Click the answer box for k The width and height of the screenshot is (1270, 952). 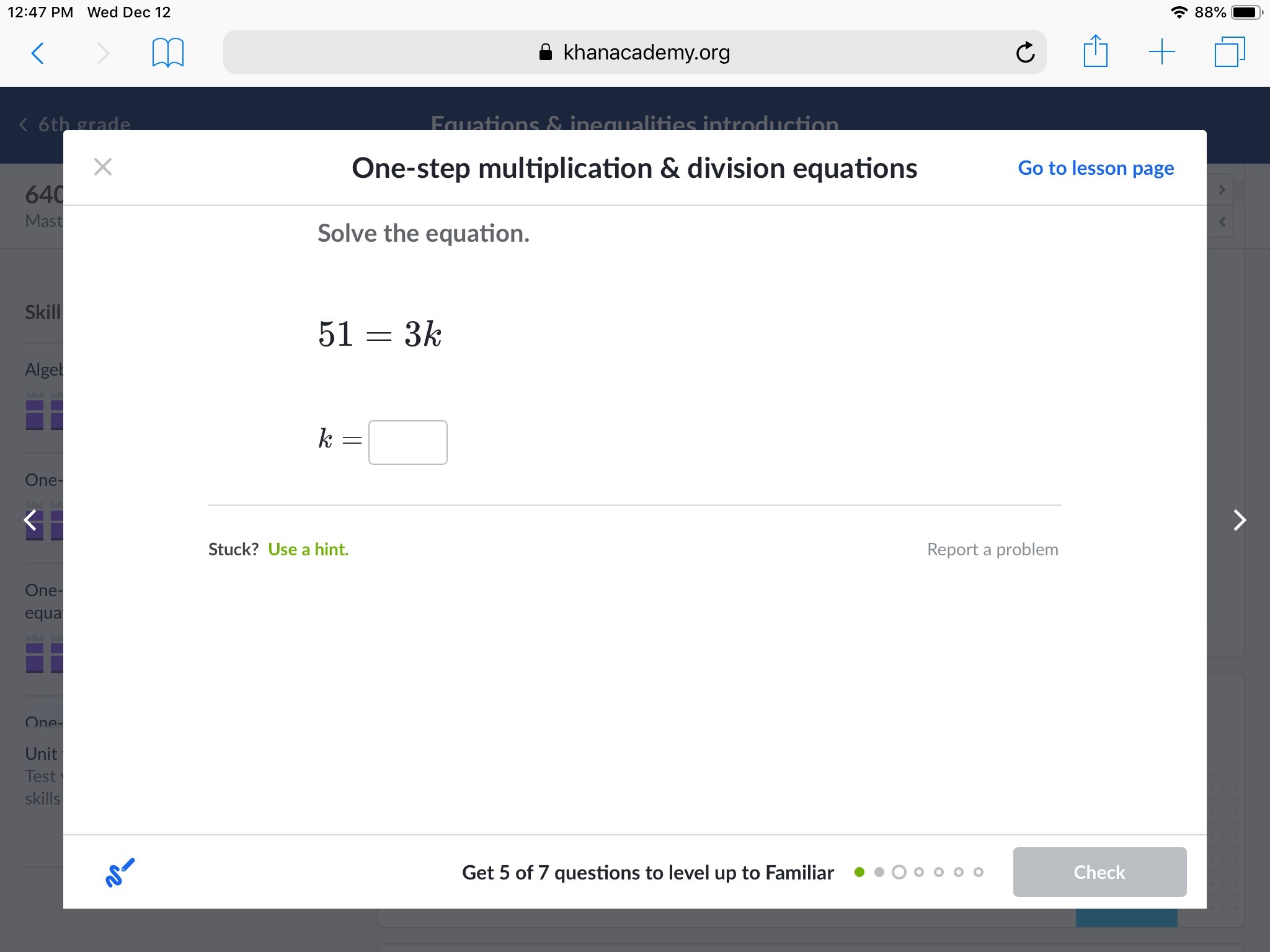coord(407,443)
